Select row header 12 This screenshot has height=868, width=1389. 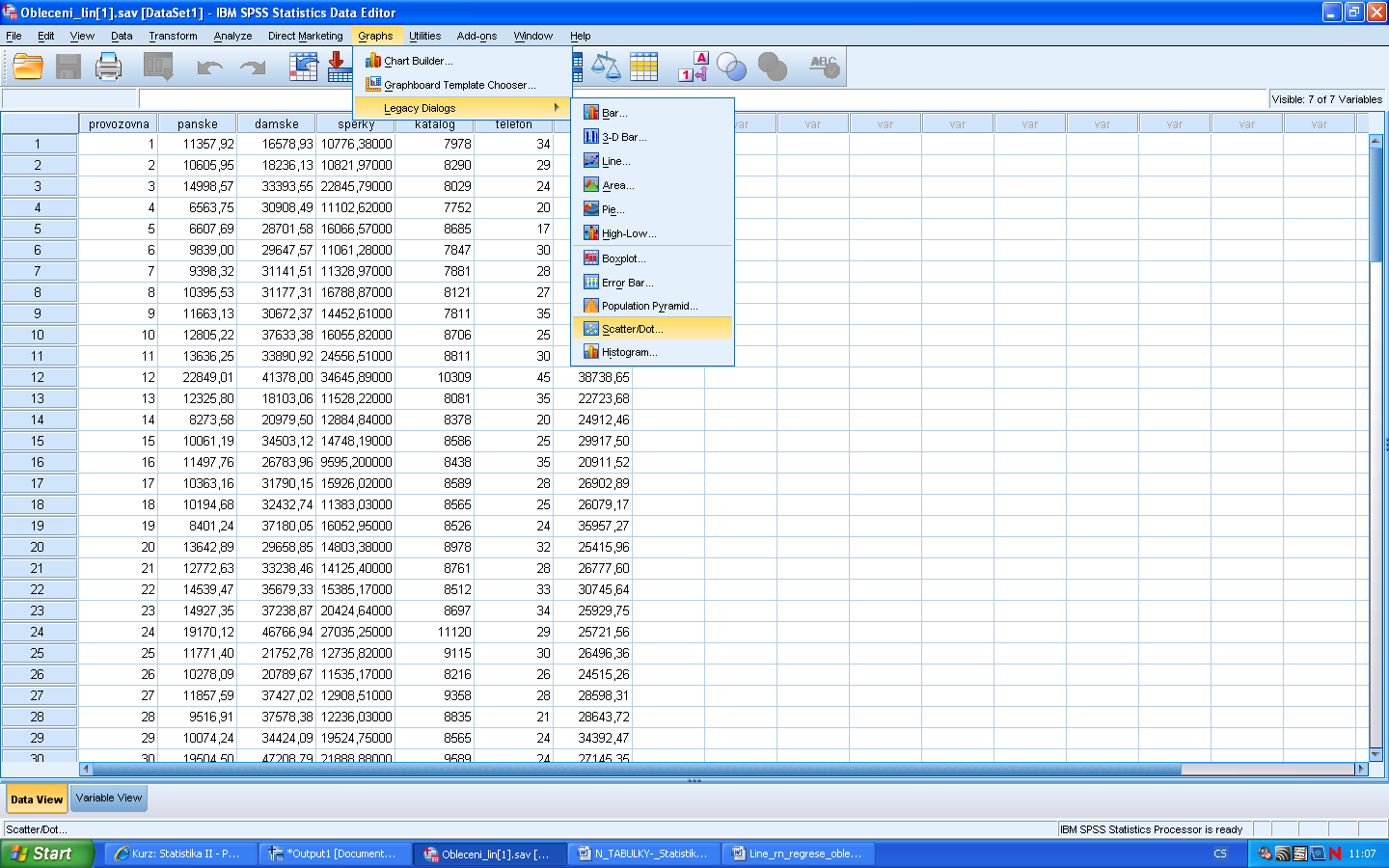(38, 377)
